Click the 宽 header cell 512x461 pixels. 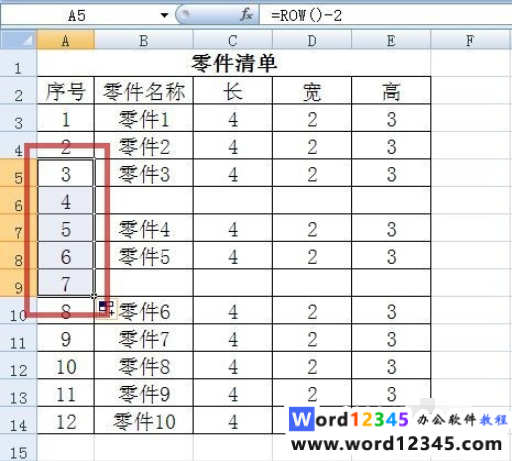312,91
